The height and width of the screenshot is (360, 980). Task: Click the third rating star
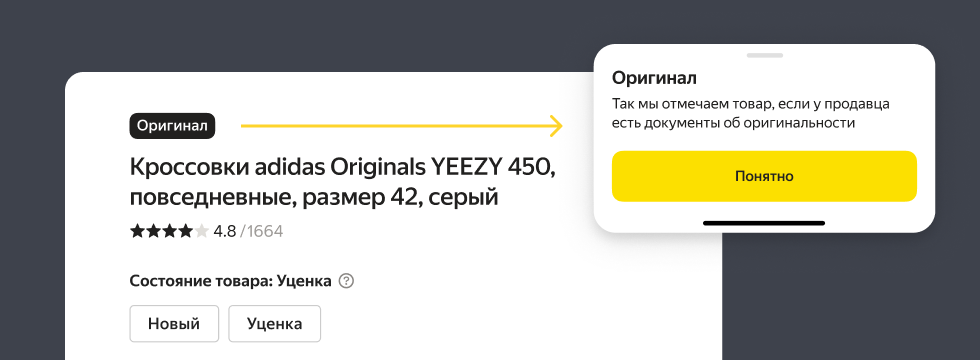[x=169, y=232]
